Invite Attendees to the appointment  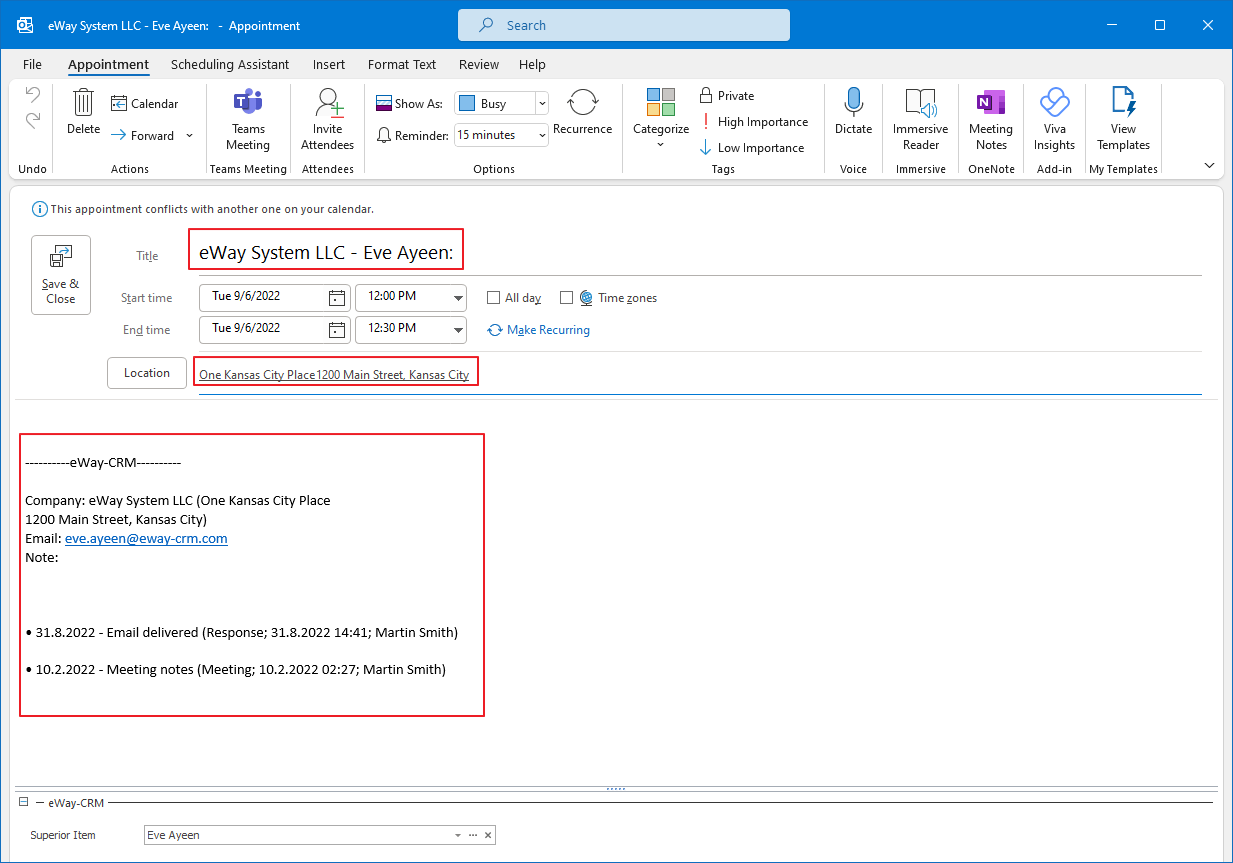[x=327, y=119]
